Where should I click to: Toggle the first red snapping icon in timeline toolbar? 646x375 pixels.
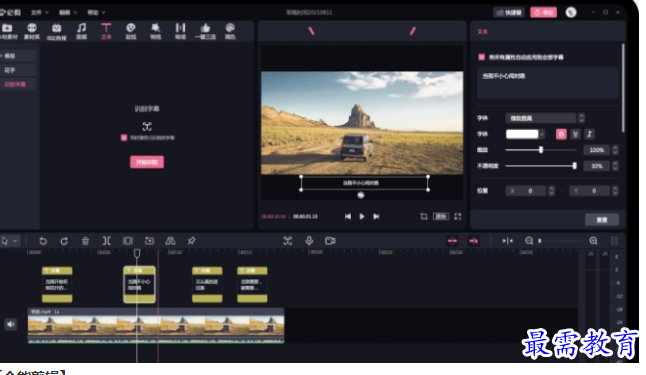452,241
